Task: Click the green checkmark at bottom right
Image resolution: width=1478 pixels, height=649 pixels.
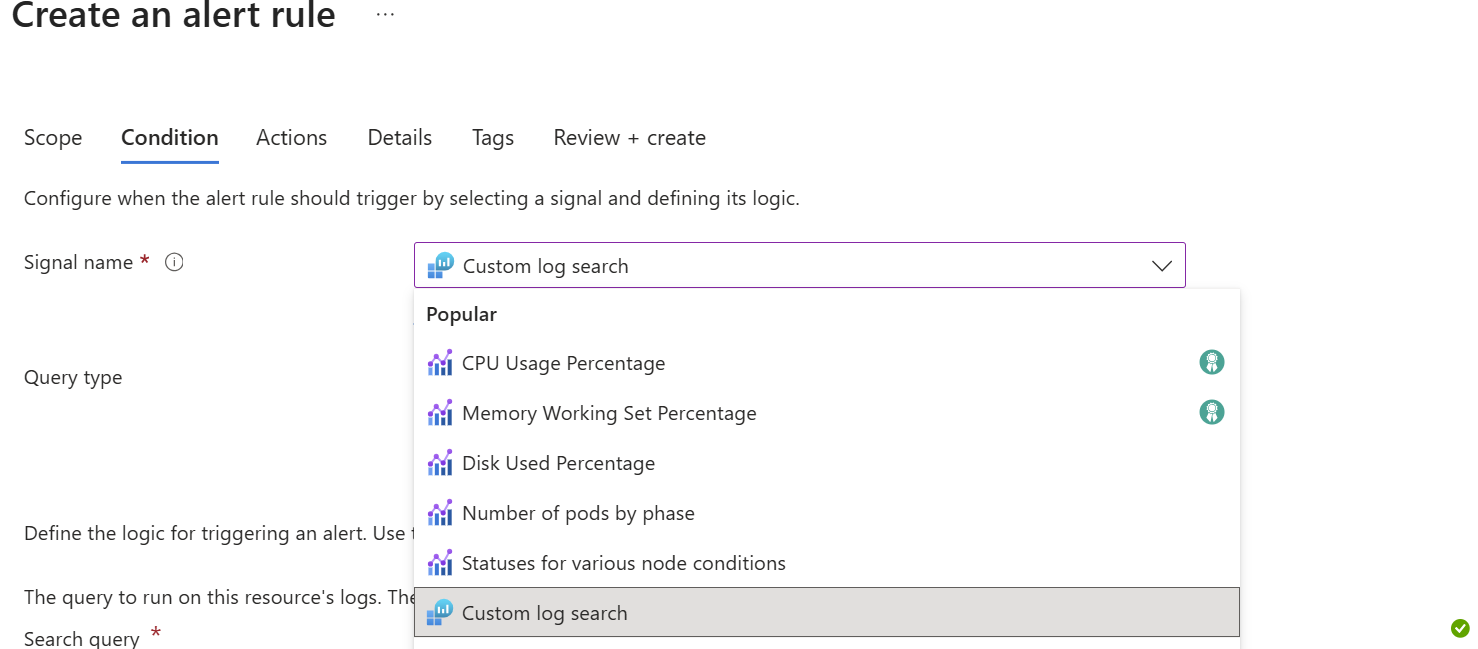Action: point(1460,628)
